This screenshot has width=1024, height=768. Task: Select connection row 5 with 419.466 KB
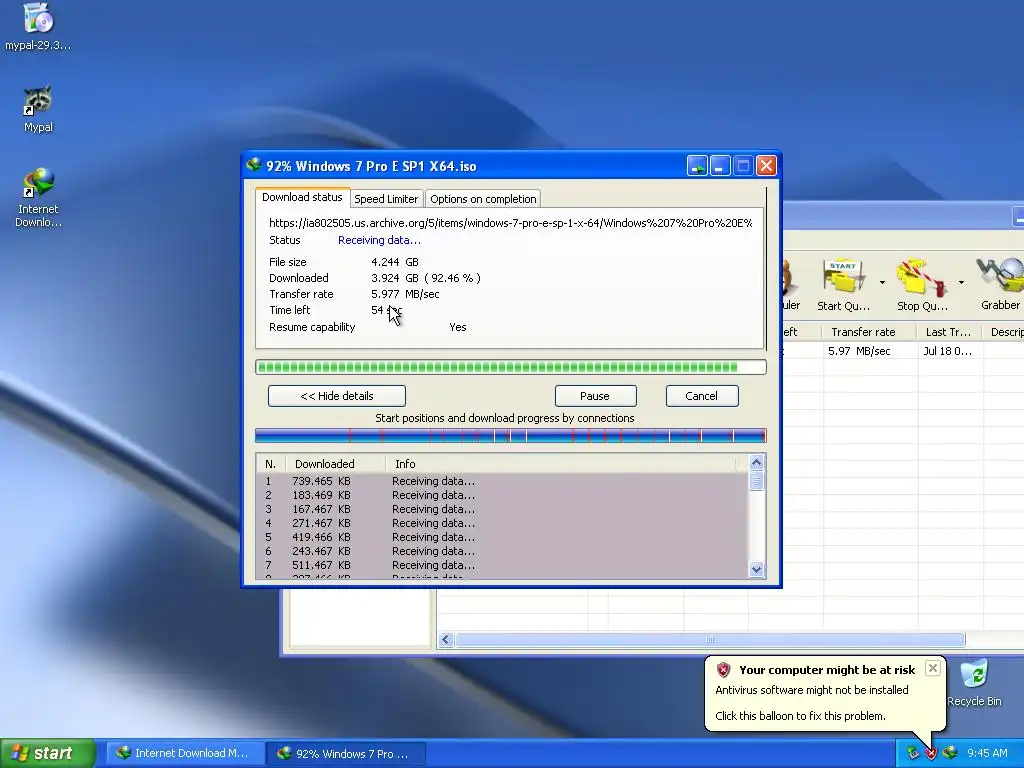pyautogui.click(x=502, y=537)
